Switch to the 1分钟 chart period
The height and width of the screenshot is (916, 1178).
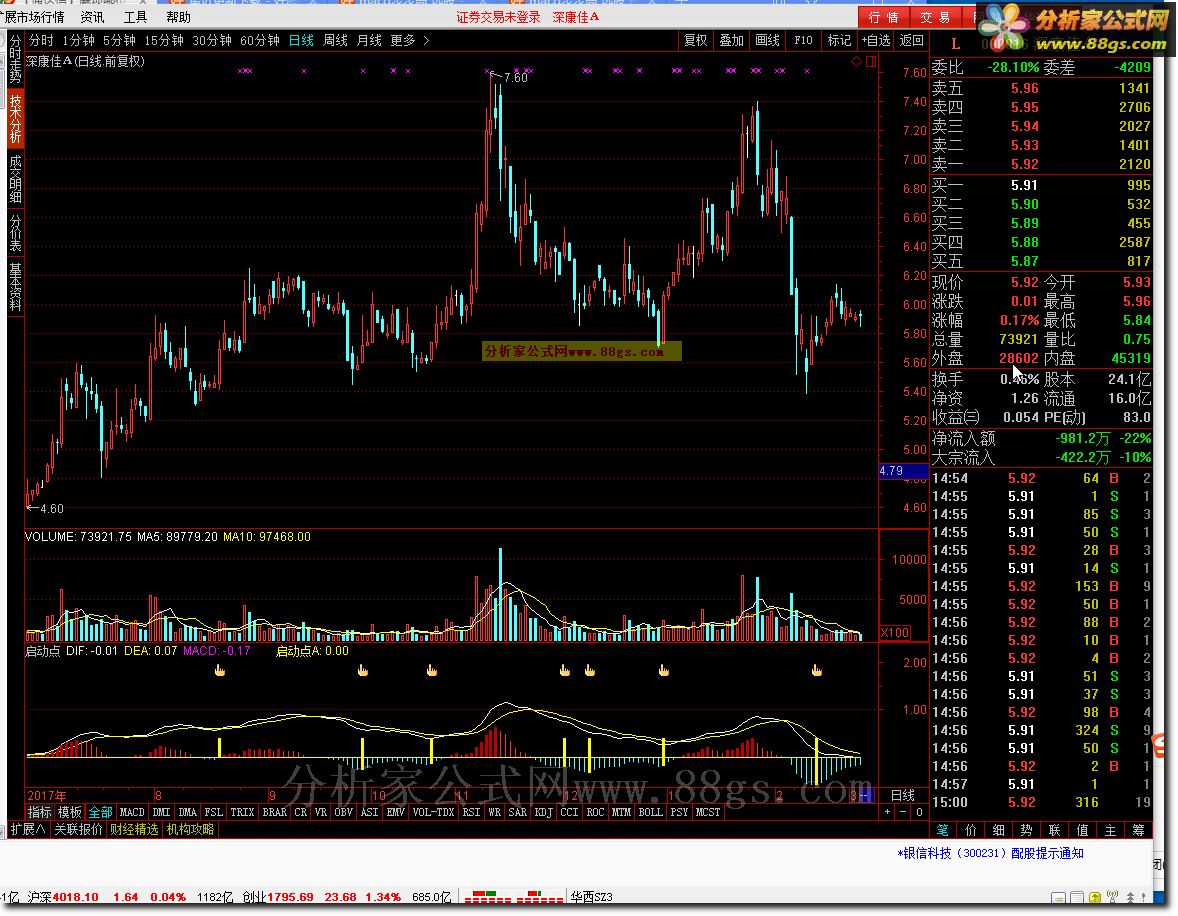pyautogui.click(x=78, y=40)
